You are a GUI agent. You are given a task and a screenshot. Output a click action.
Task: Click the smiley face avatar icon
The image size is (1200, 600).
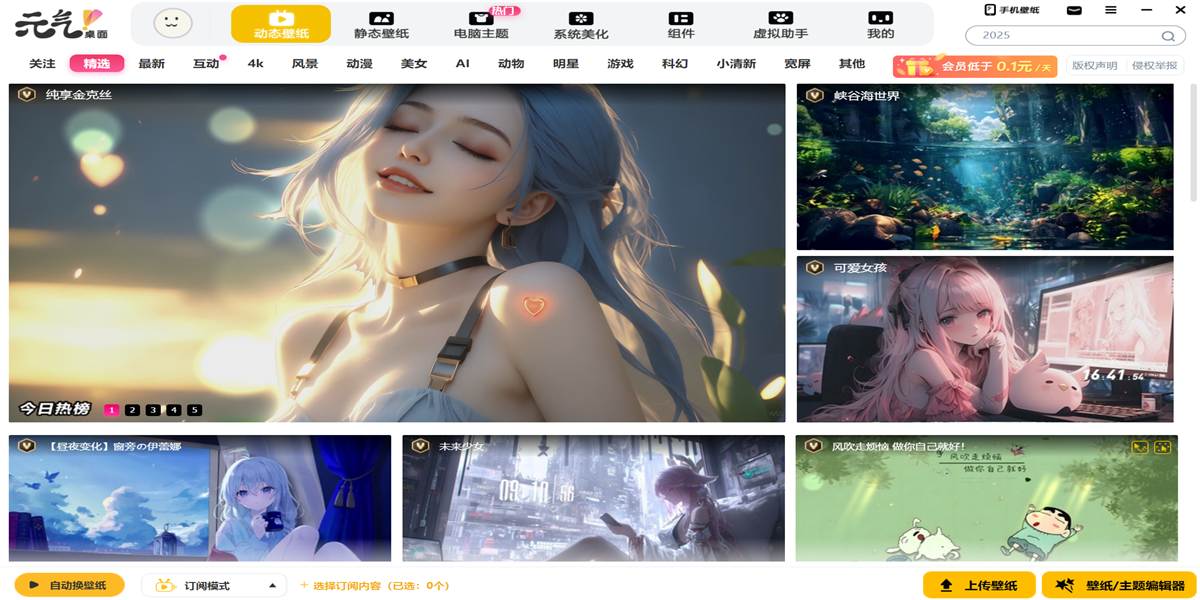[x=173, y=22]
